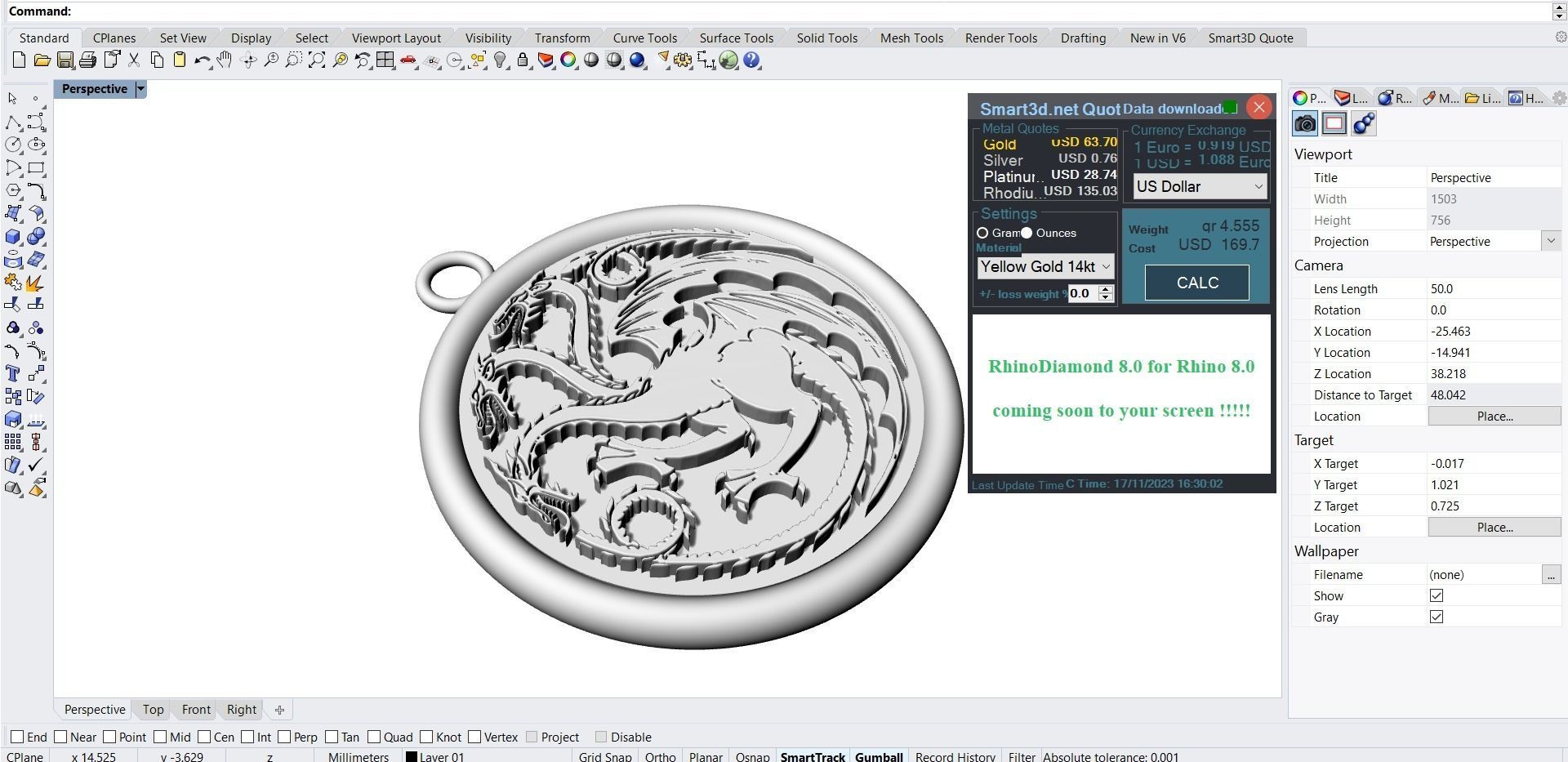1568x762 pixels.
Task: Add a new viewport tab with plus
Action: click(x=279, y=710)
